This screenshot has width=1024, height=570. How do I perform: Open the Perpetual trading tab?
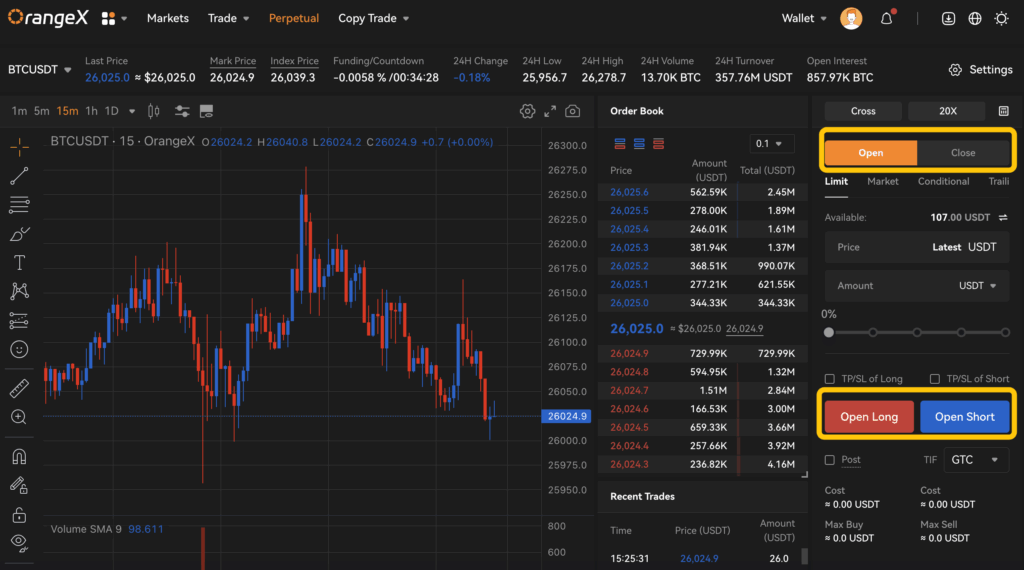(x=294, y=18)
